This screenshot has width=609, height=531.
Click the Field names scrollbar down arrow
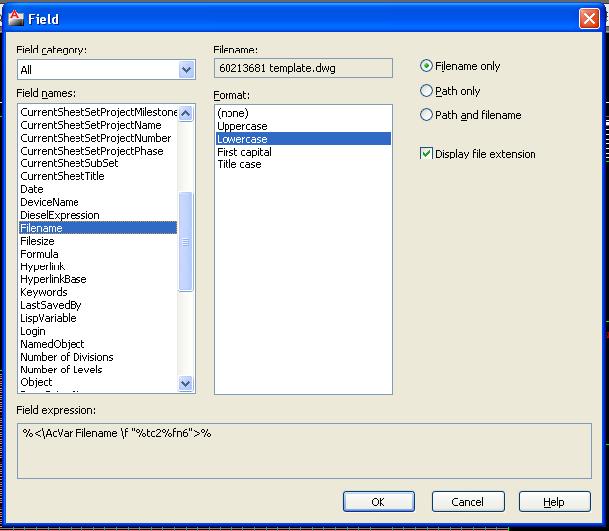pos(186,384)
